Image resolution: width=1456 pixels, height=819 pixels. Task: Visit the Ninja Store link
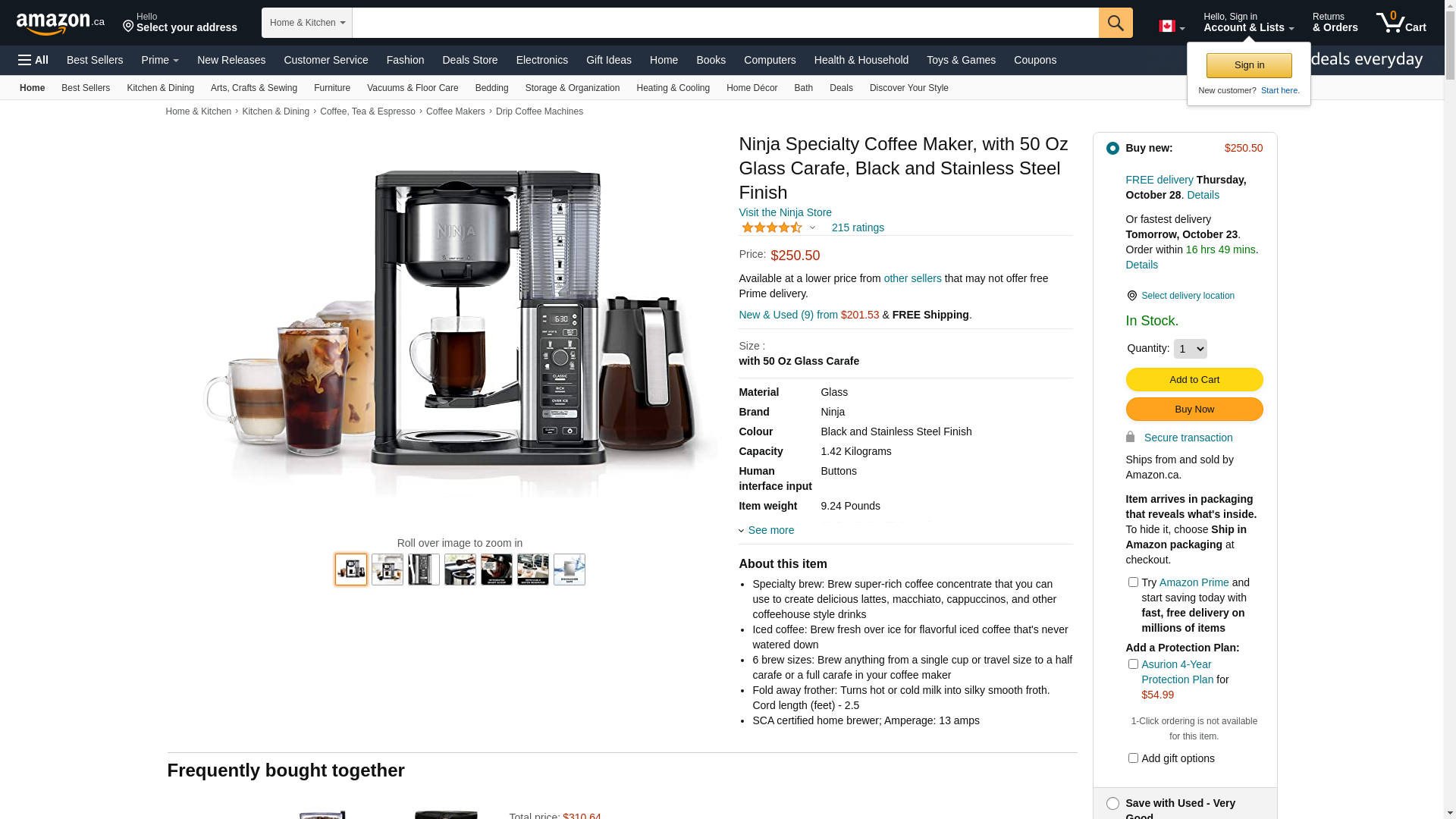(x=785, y=212)
